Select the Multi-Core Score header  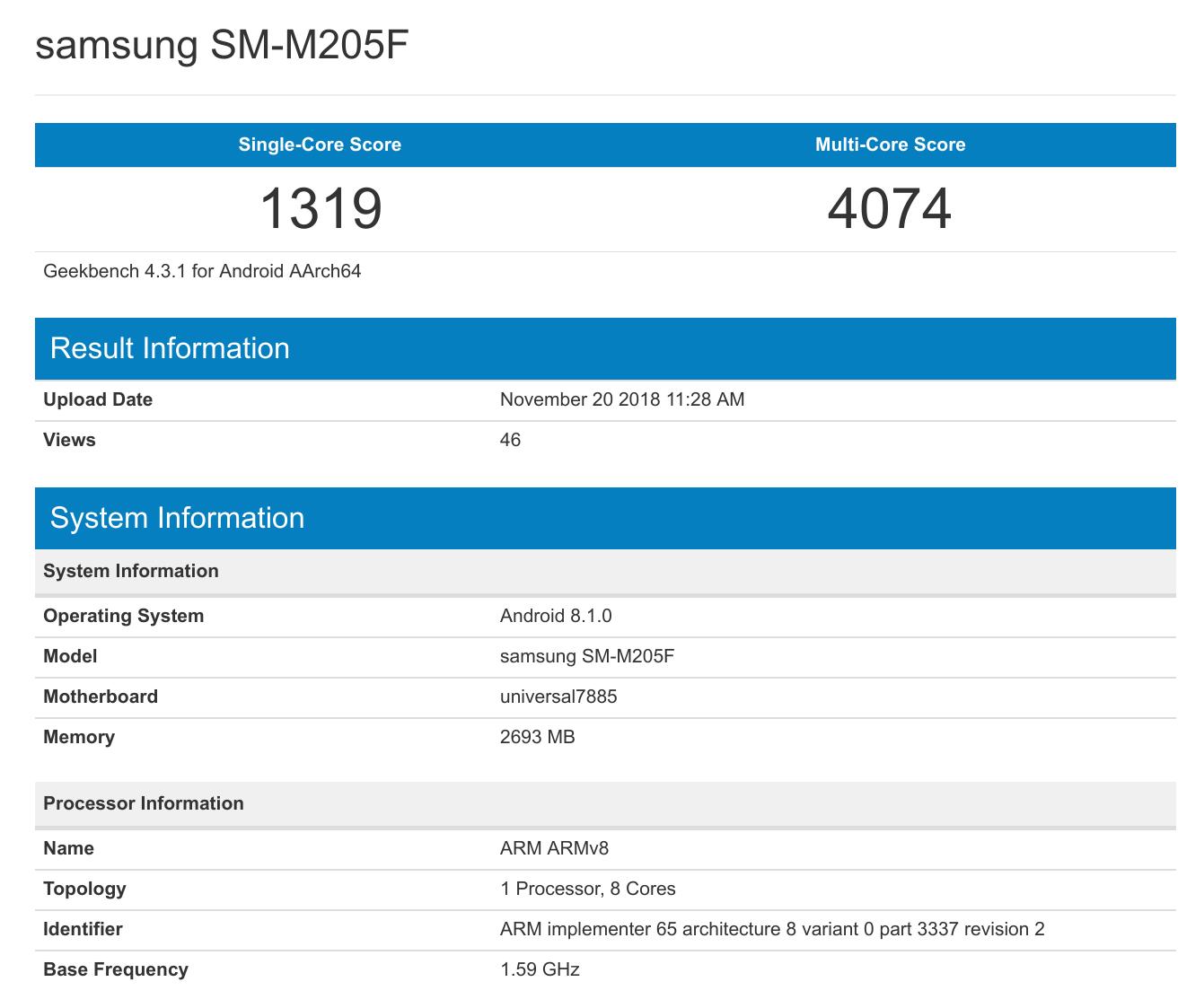890,145
